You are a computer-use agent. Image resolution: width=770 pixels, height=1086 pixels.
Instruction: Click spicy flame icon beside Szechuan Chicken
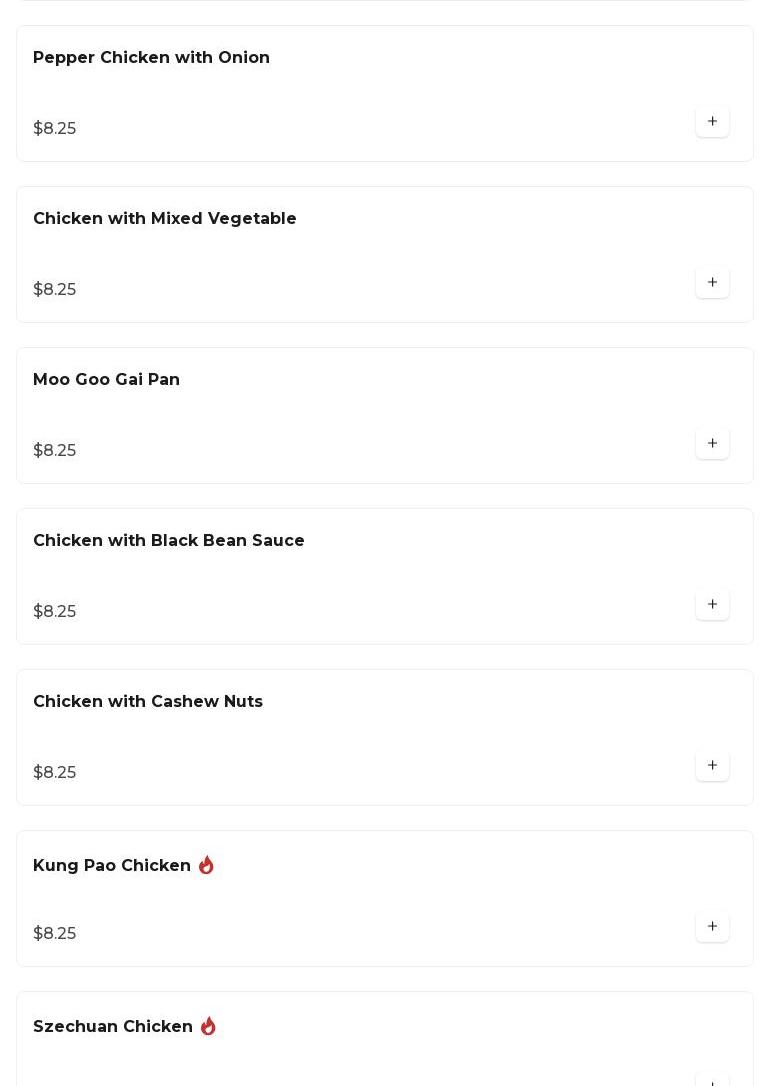[x=208, y=1026]
